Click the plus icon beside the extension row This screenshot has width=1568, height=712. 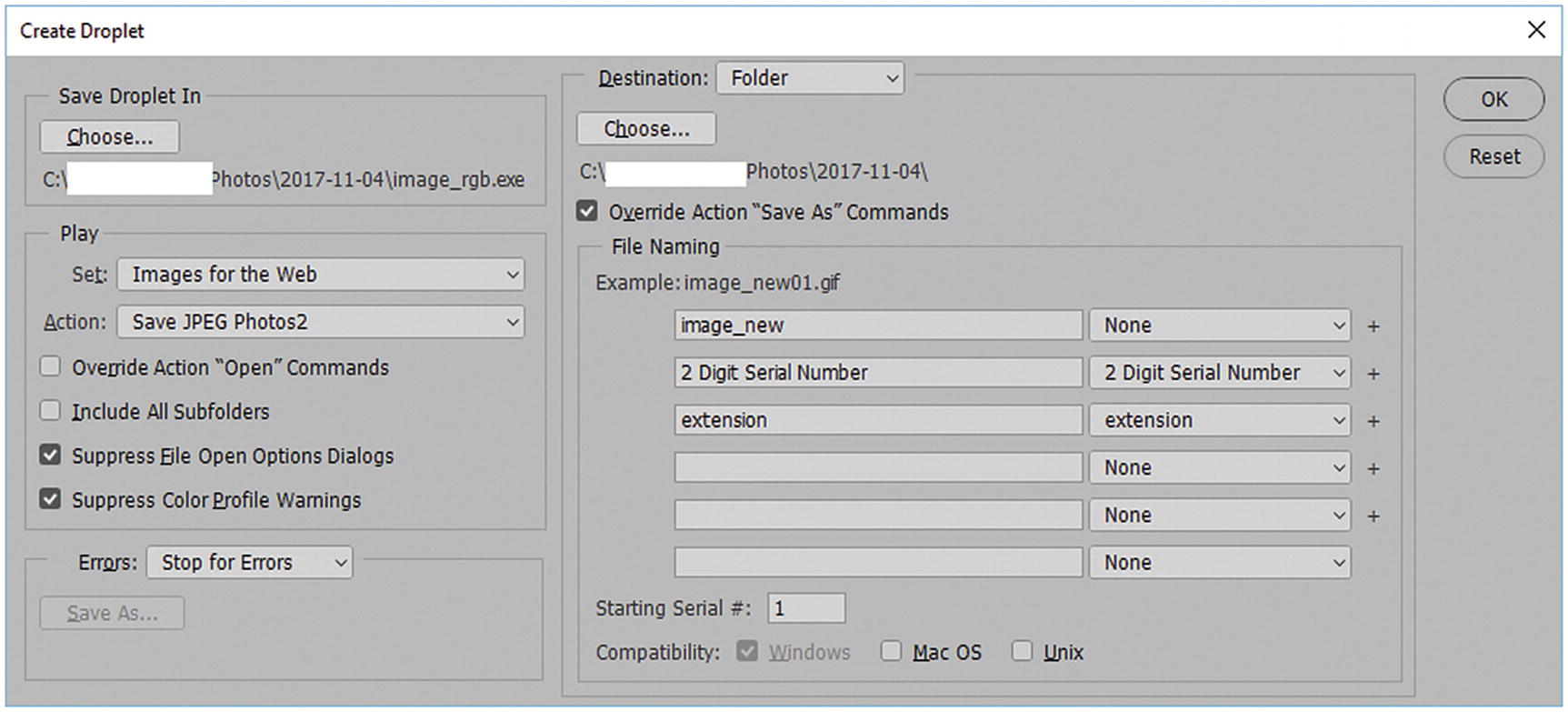pos(1373,421)
